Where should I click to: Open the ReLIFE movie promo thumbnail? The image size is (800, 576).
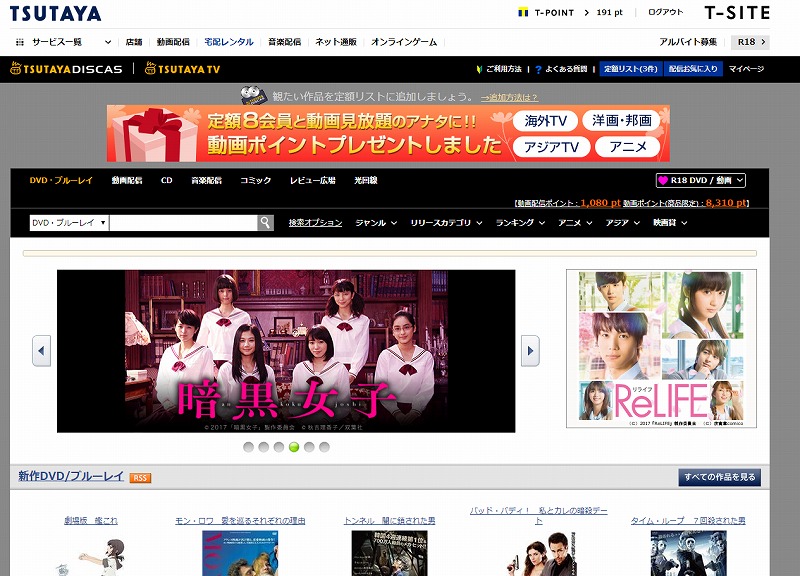[x=661, y=348]
